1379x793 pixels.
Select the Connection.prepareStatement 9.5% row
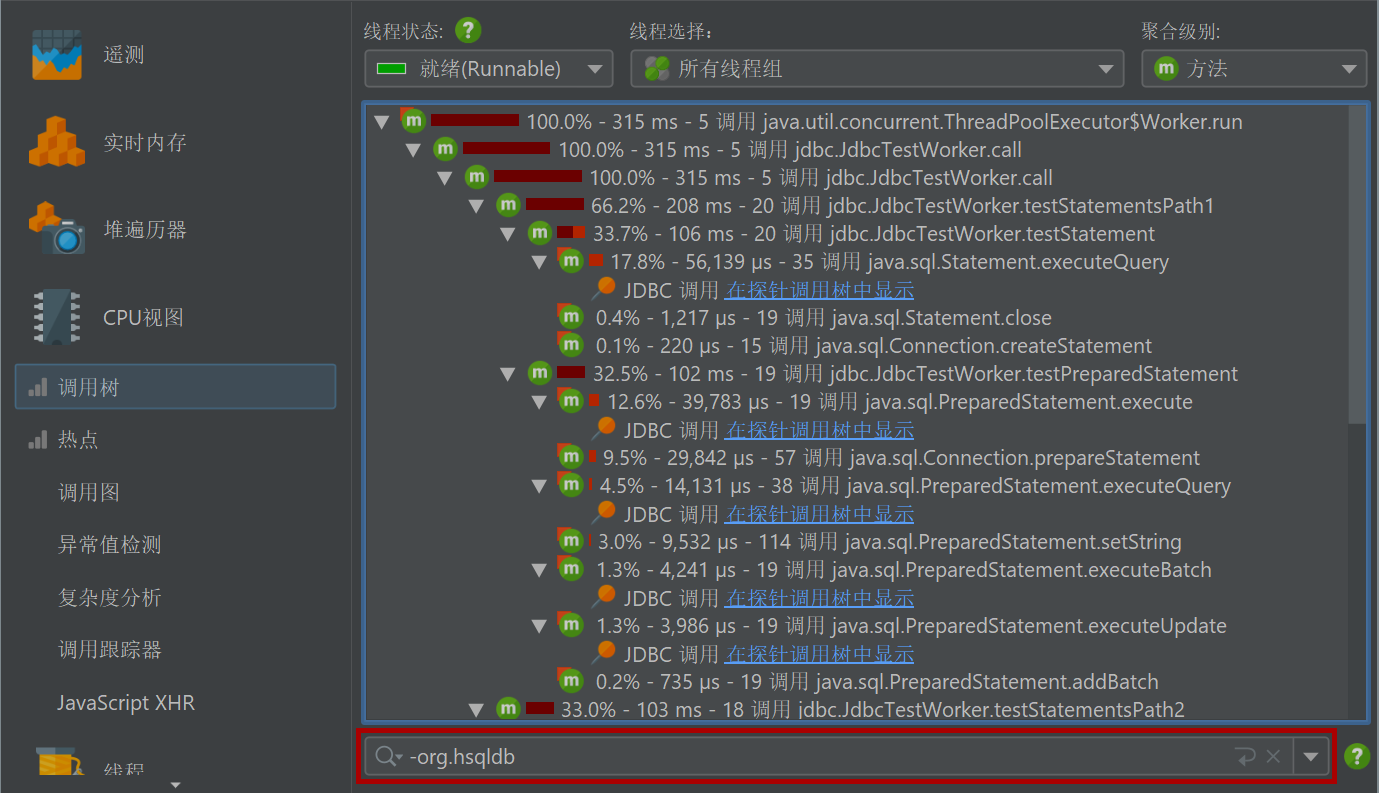click(x=901, y=458)
